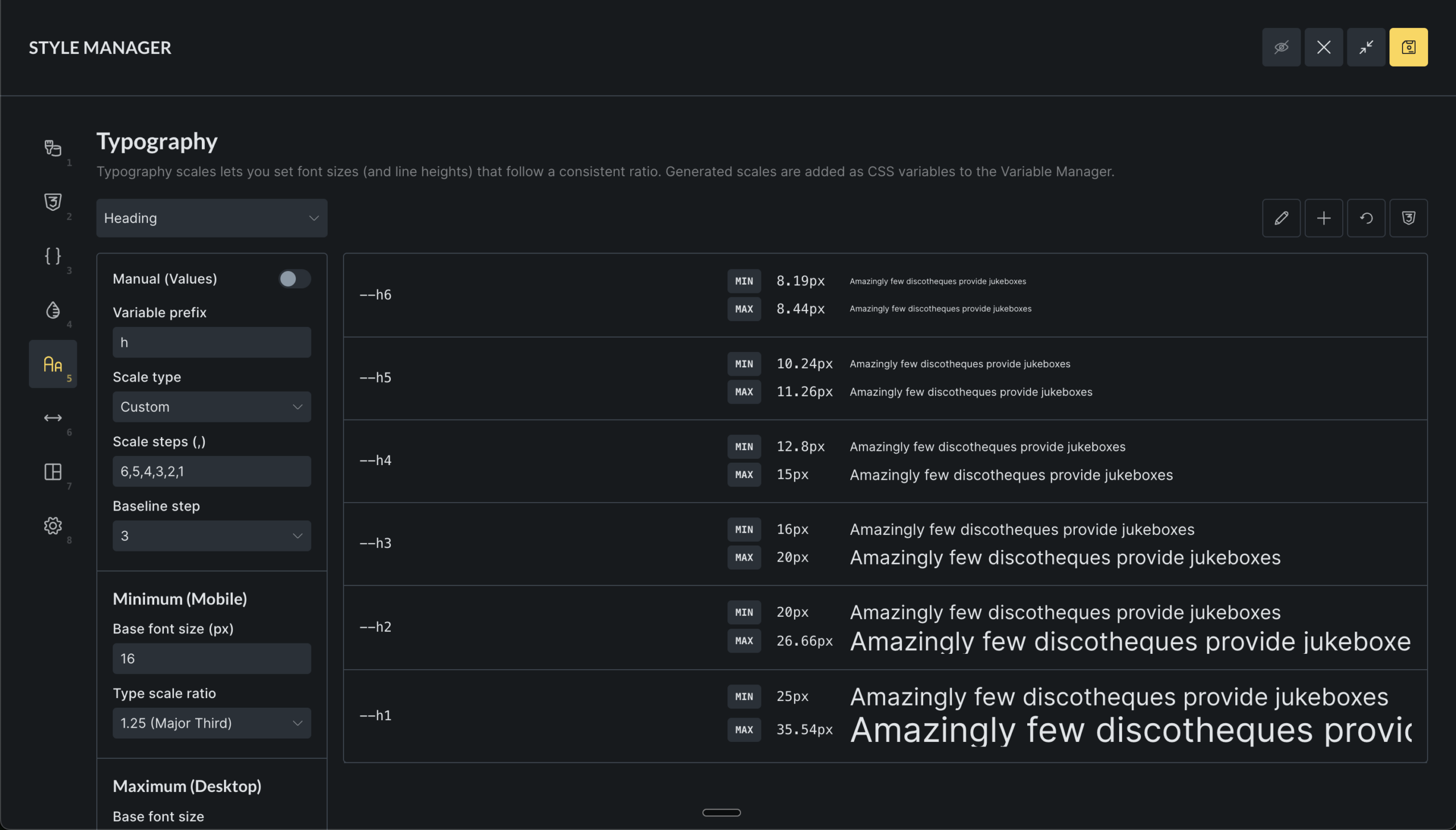Toggle the Manual (Values) switch
1456x830 pixels.
pyautogui.click(x=293, y=279)
